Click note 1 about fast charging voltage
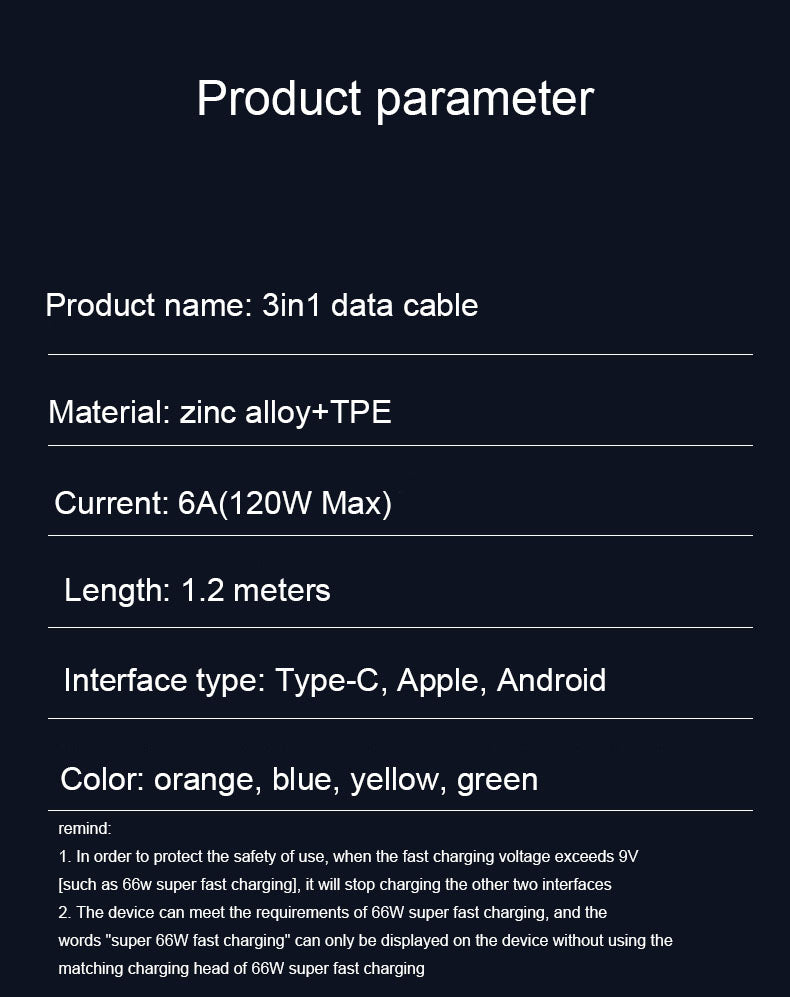Viewport: 790px width, 997px height. coord(348,857)
